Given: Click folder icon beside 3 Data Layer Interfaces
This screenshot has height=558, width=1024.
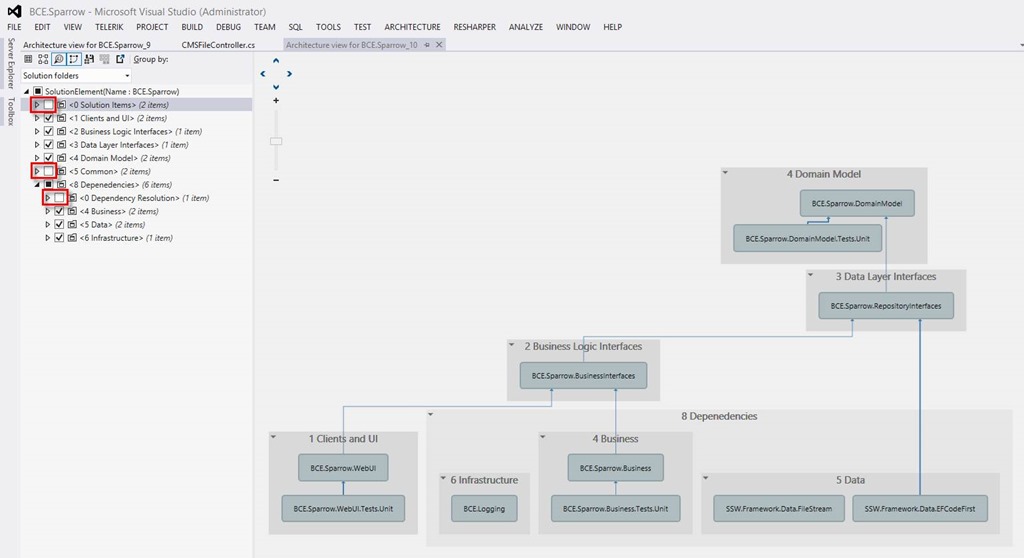Looking at the screenshot, I should pos(61,144).
